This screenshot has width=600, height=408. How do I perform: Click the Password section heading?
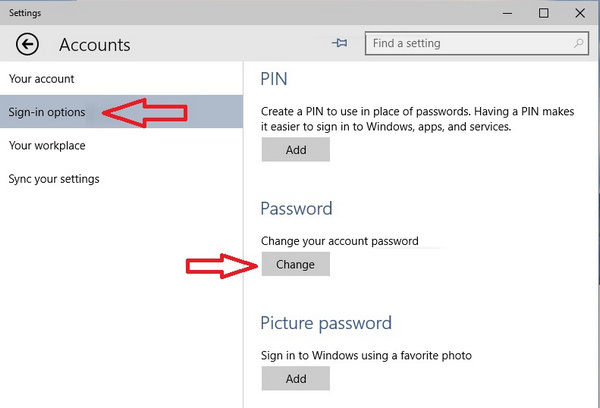tap(296, 209)
